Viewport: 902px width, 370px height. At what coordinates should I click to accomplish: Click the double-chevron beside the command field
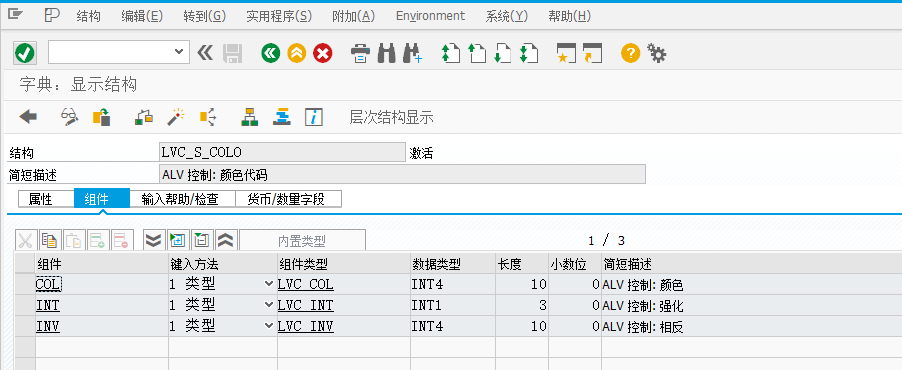(205, 54)
